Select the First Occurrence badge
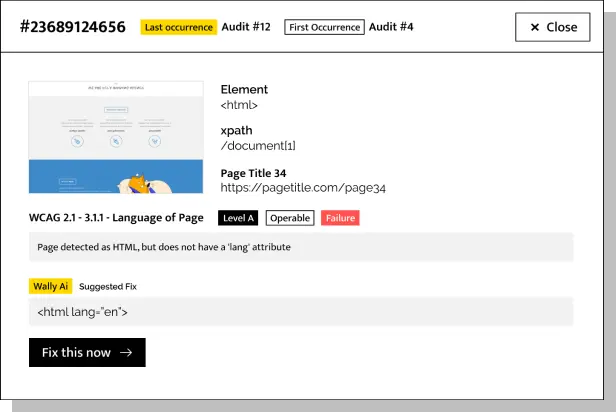 (324, 27)
